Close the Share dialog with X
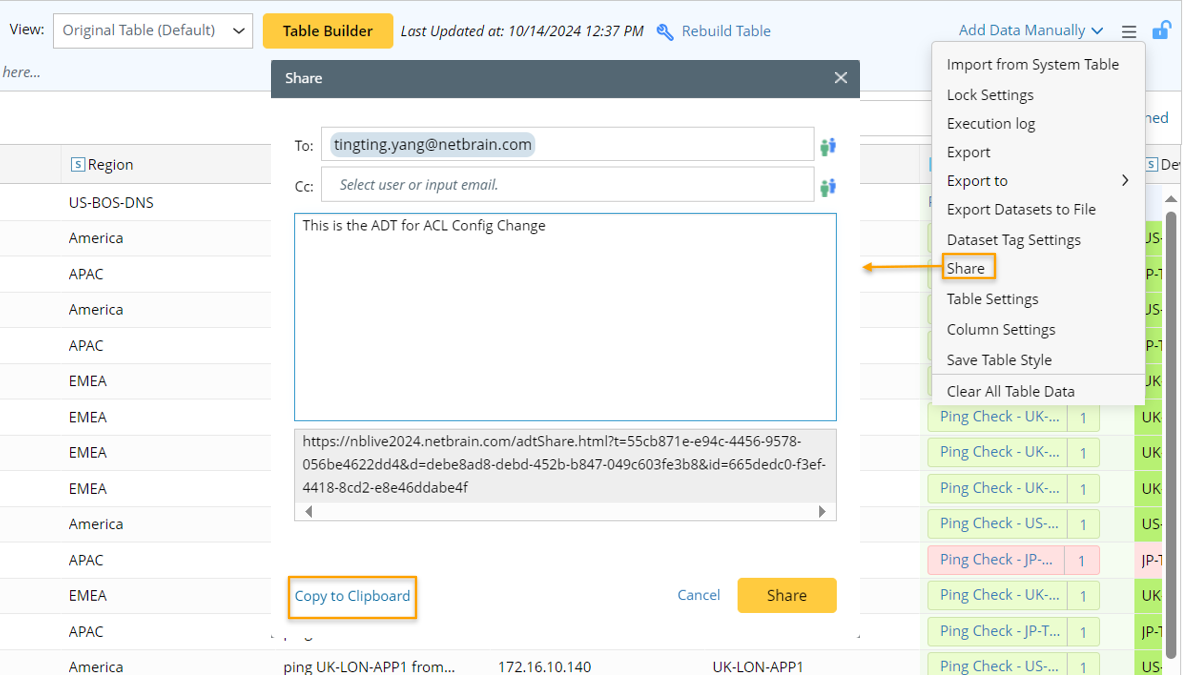This screenshot has height=675, width=1184. point(841,78)
